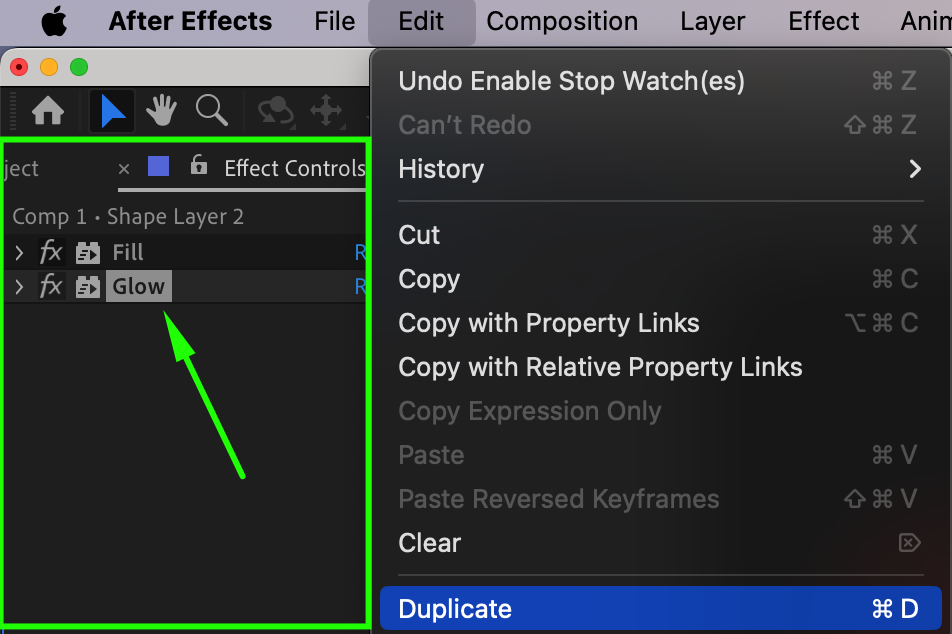The width and height of the screenshot is (952, 634).
Task: Expand the Fill effect properties
Action: point(19,252)
